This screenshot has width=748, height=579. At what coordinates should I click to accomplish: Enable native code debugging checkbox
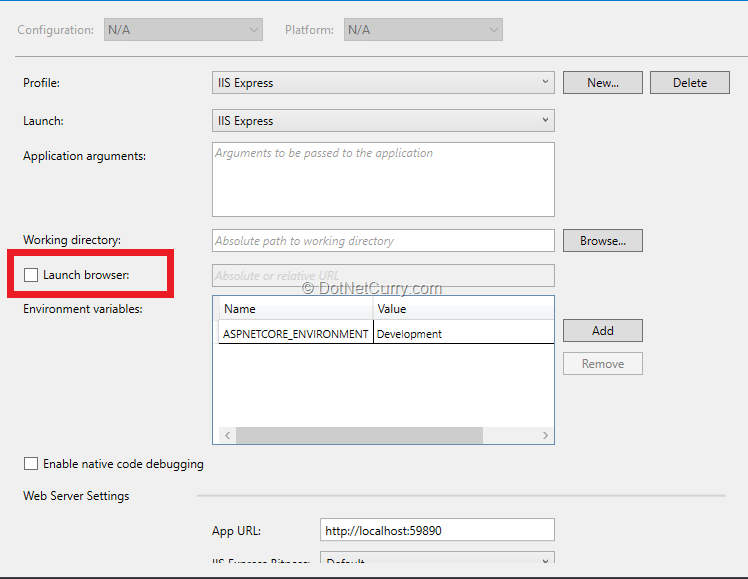tap(31, 464)
